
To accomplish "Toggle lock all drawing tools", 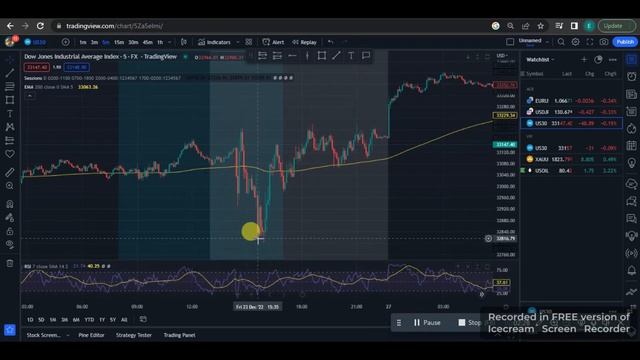I will pos(10,231).
